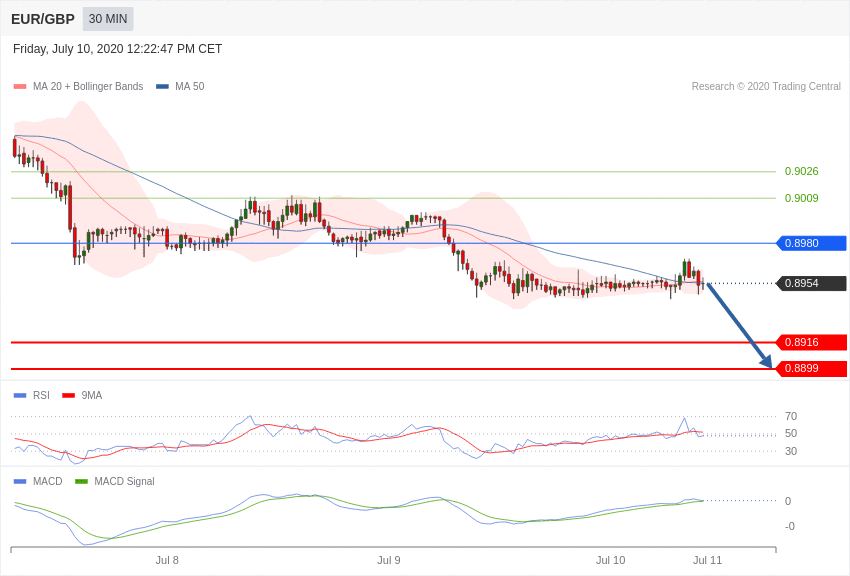Click the Jul 9 date axis label
Viewport: 850px width, 576px height.
(389, 560)
